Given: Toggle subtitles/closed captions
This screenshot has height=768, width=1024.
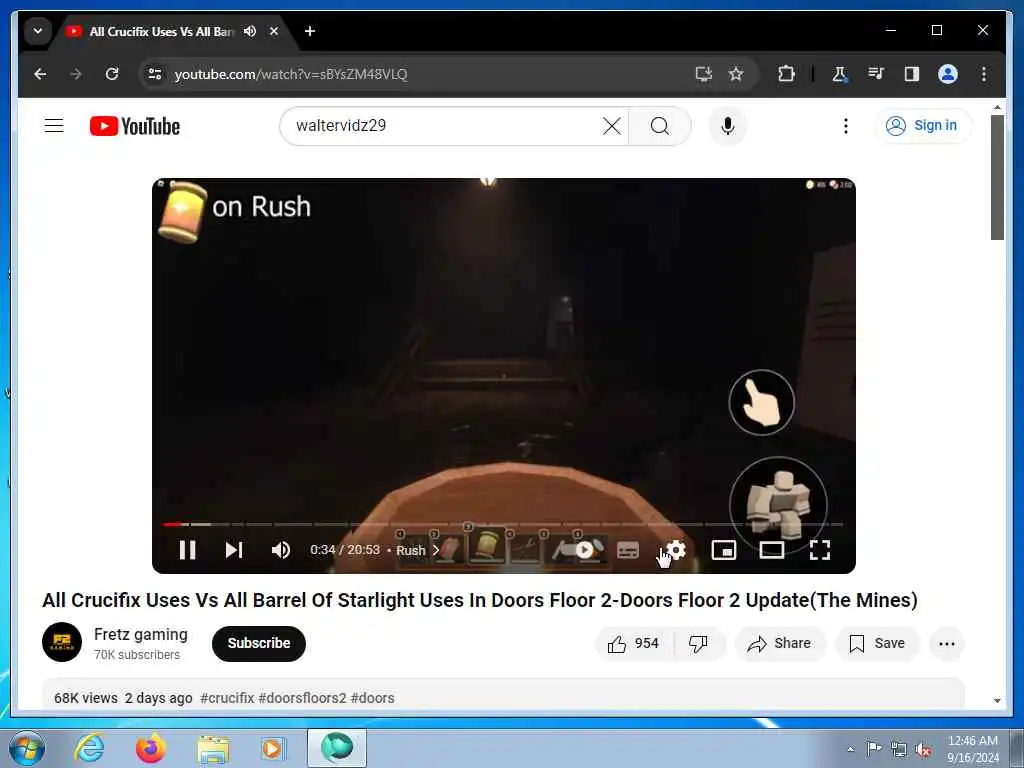Looking at the screenshot, I should click(628, 550).
